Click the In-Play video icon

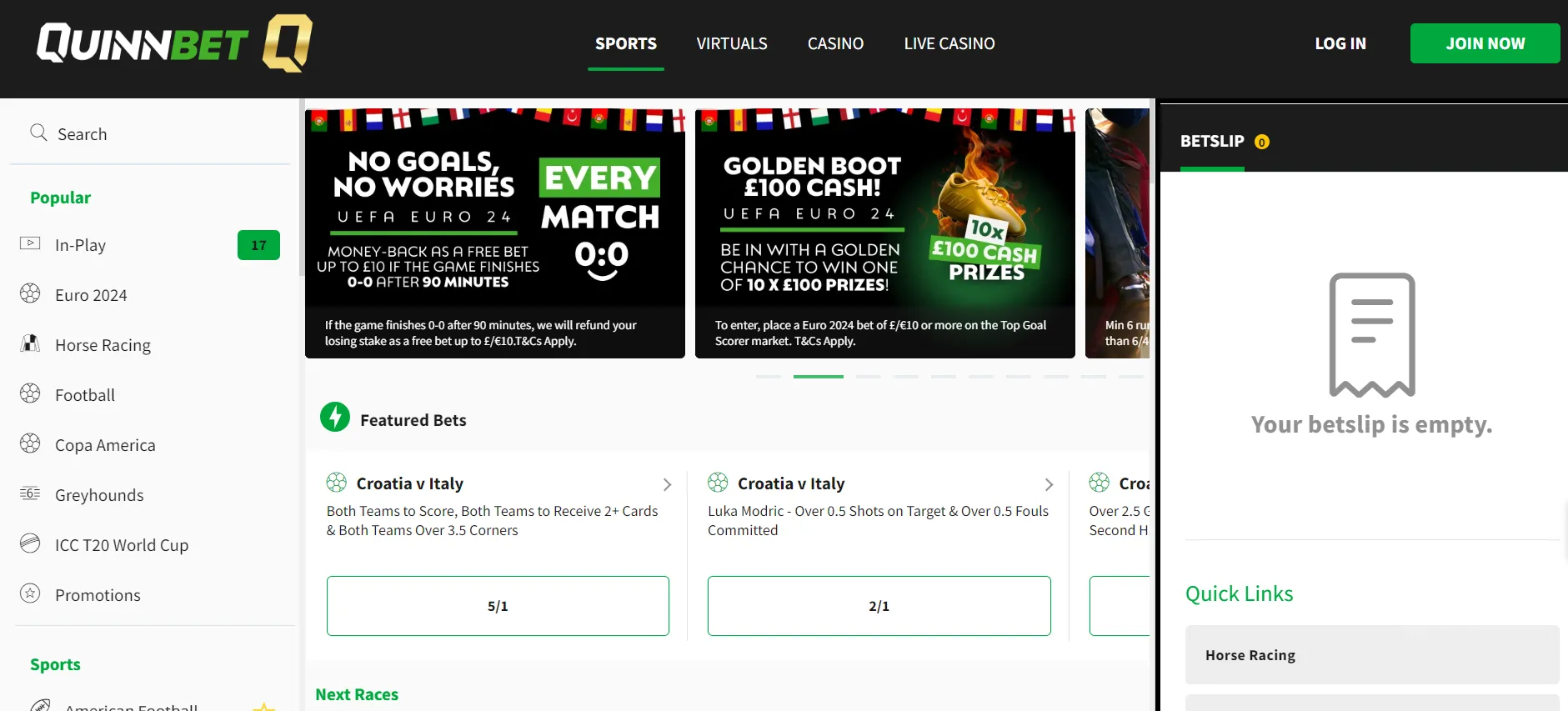(30, 243)
